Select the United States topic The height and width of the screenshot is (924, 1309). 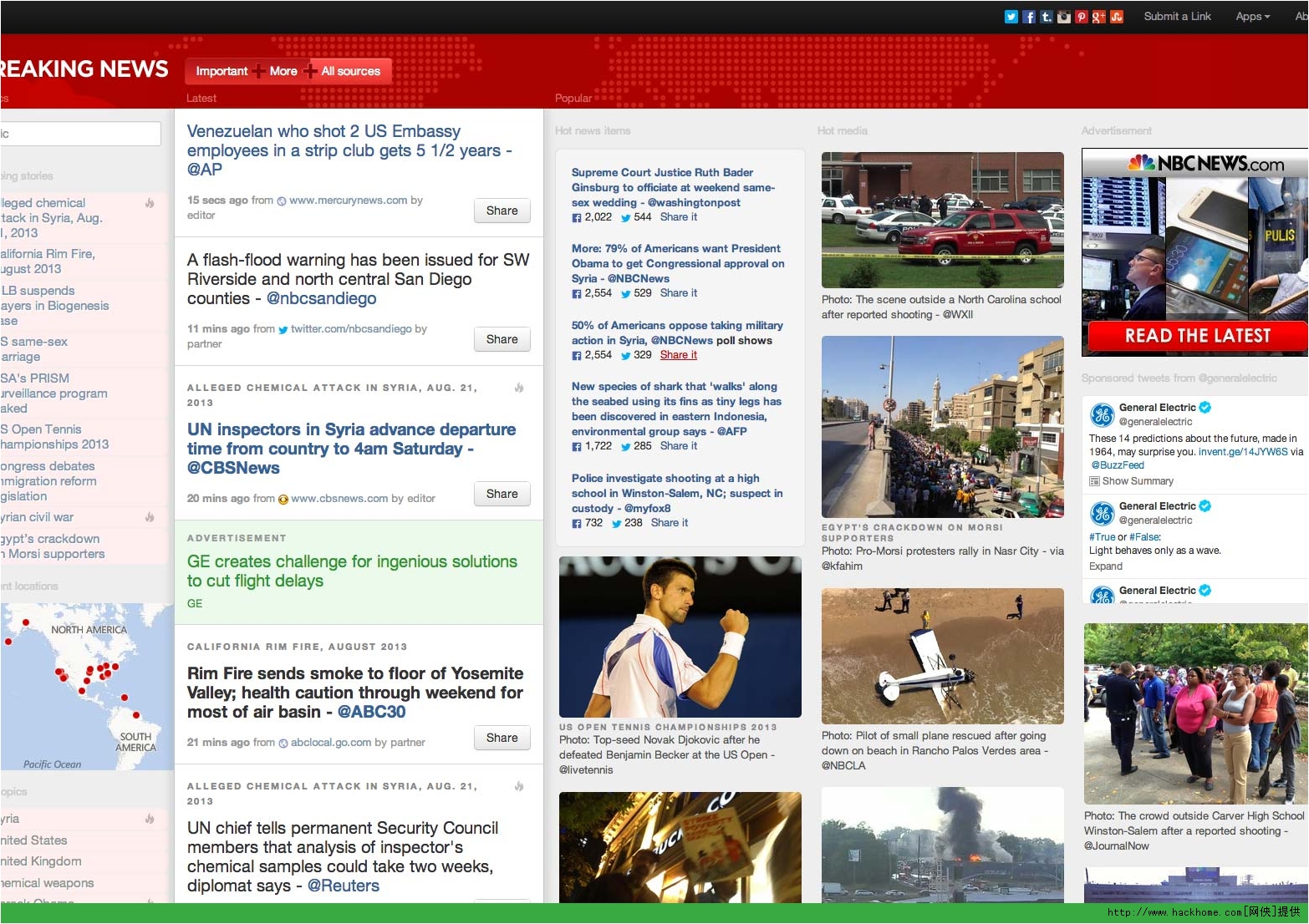click(x=33, y=840)
